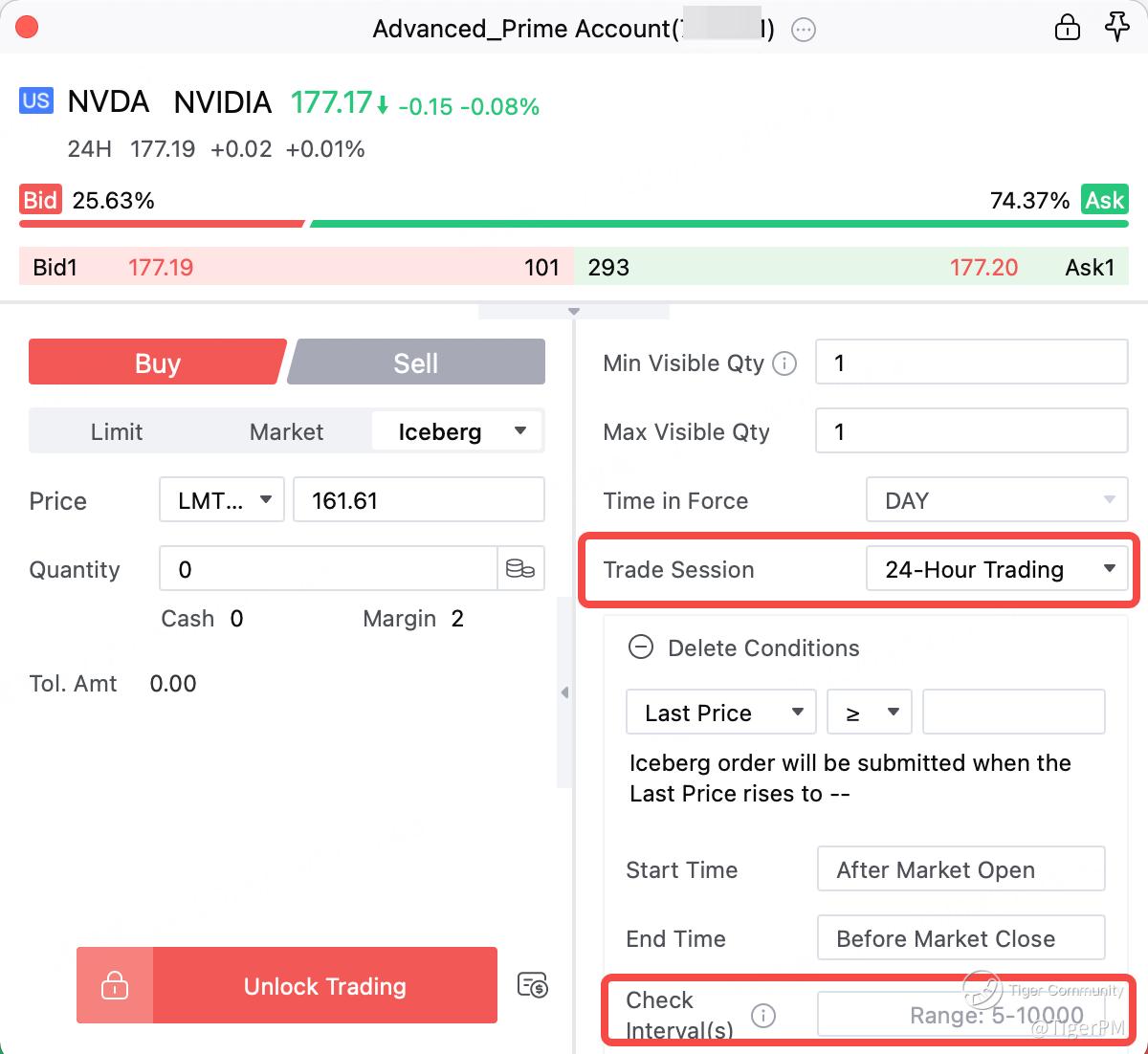This screenshot has width=1148, height=1054.
Task: Collapse the quote panel with down arrow
Action: coord(574,312)
